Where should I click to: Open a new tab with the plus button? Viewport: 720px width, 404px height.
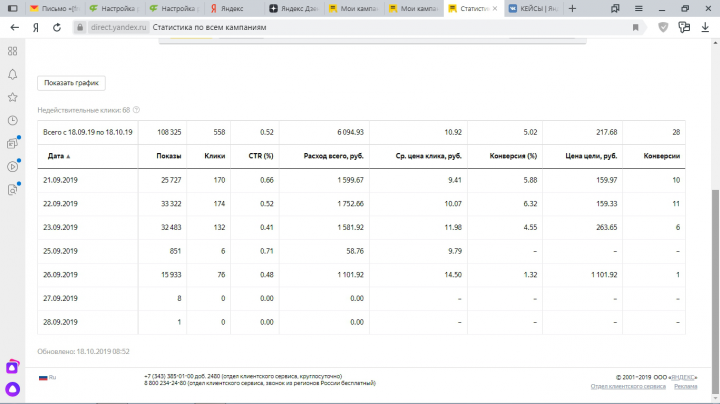pos(572,8)
